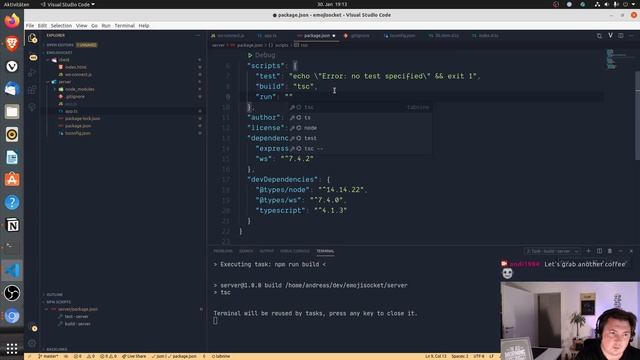Open index.html in the explorer

76,67
